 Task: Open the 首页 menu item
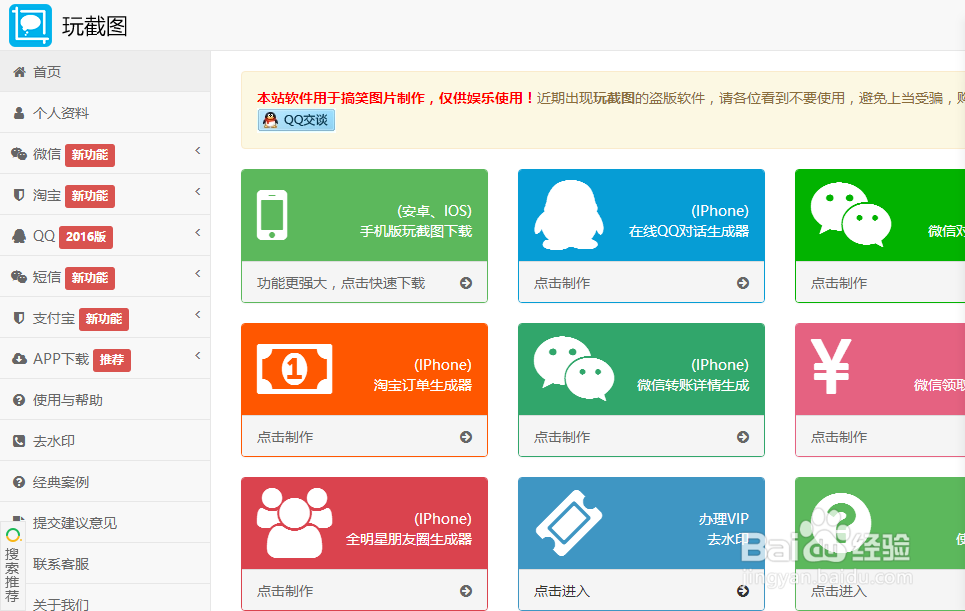pos(50,71)
